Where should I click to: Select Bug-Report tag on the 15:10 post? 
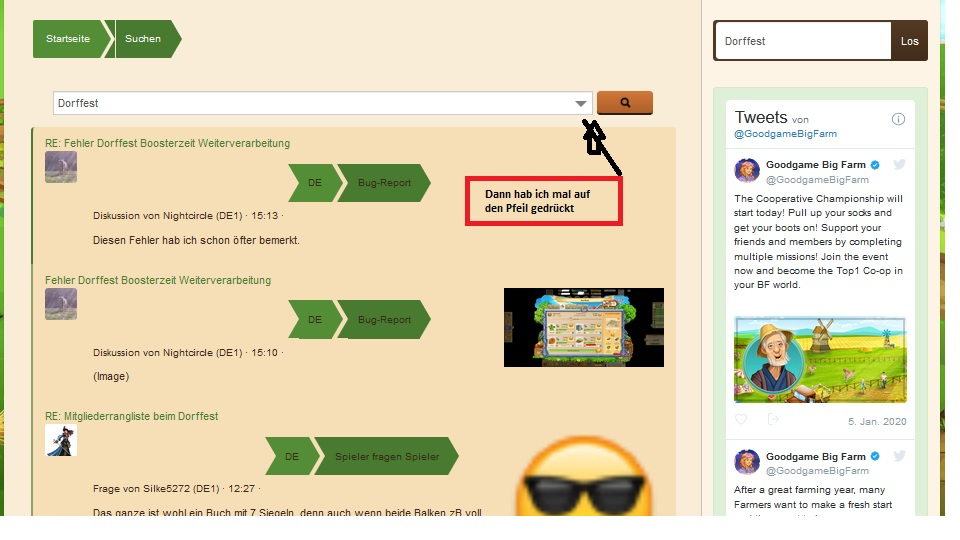pos(384,320)
